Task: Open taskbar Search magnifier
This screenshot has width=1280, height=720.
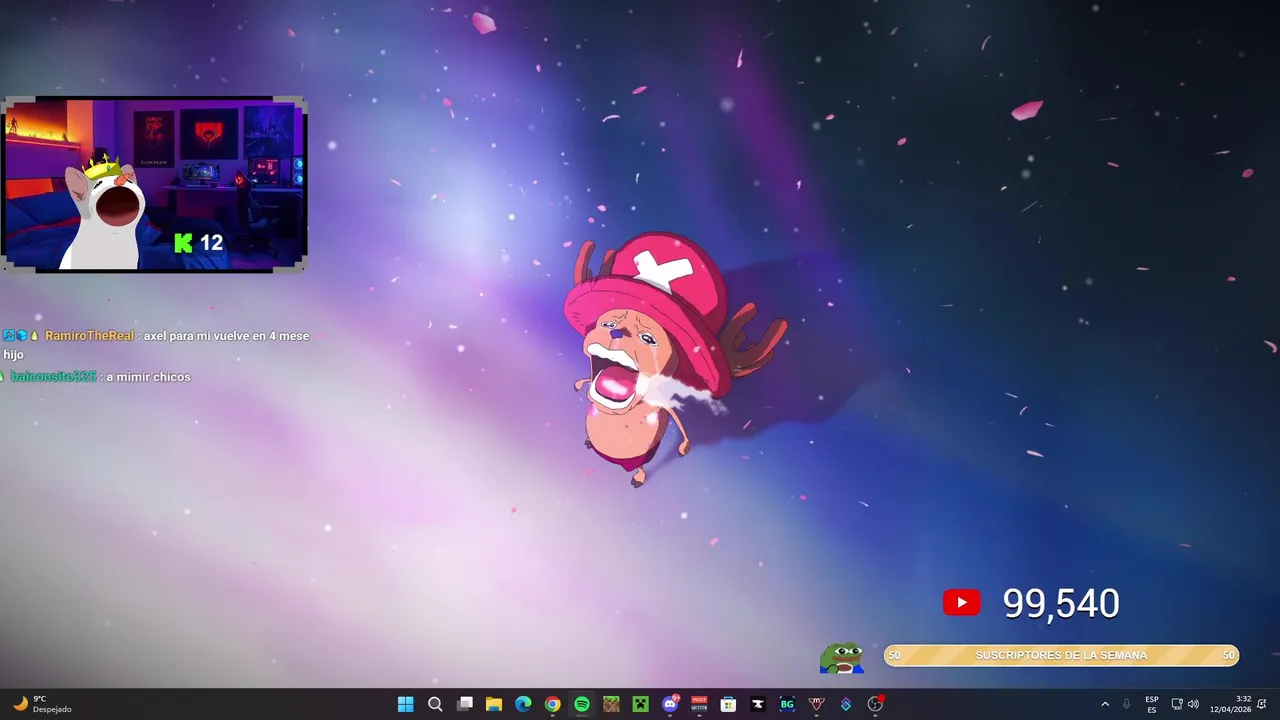Action: [x=435, y=704]
